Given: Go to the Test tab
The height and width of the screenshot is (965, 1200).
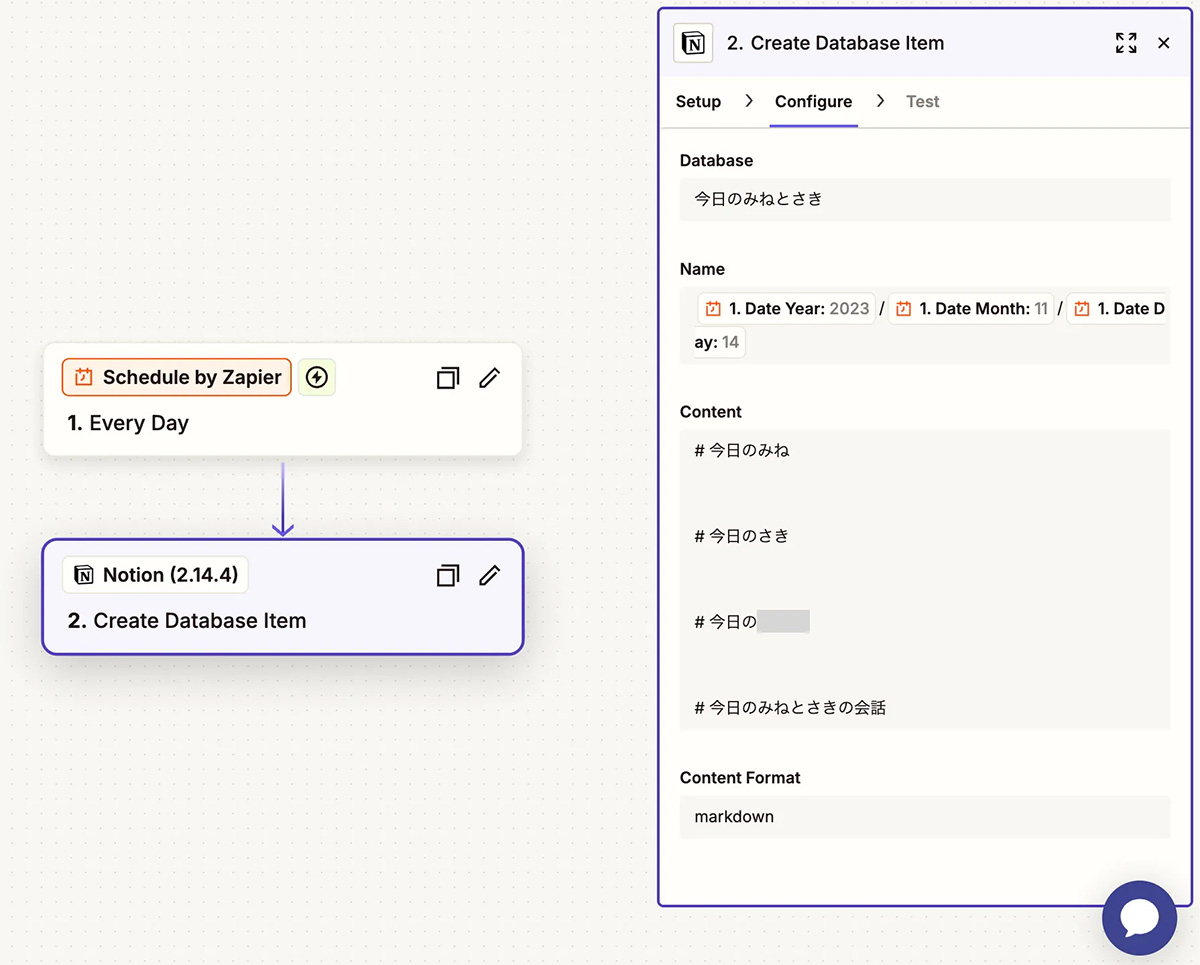Looking at the screenshot, I should (x=922, y=101).
